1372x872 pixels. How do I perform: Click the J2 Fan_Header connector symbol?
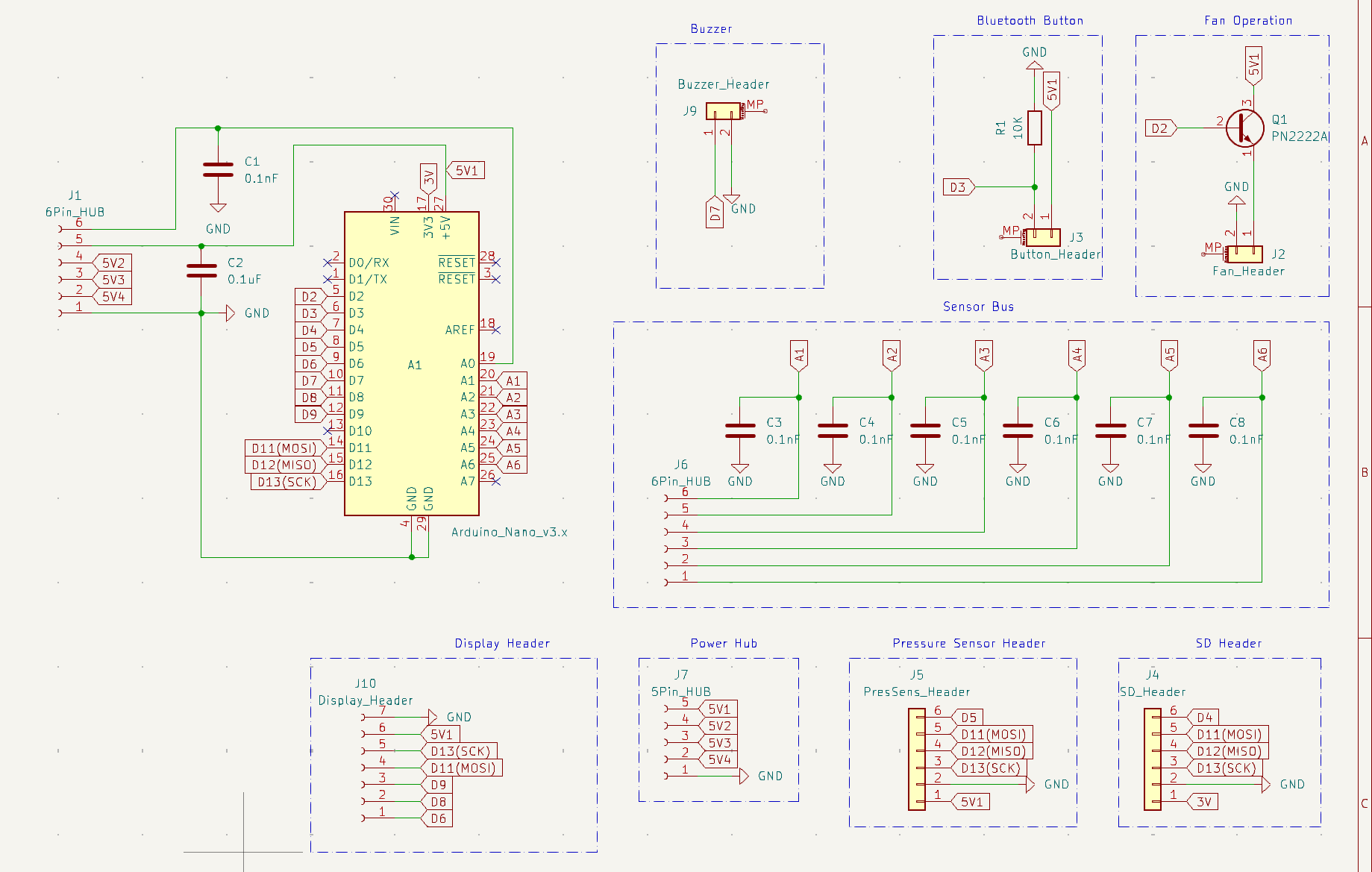pyautogui.click(x=1245, y=254)
